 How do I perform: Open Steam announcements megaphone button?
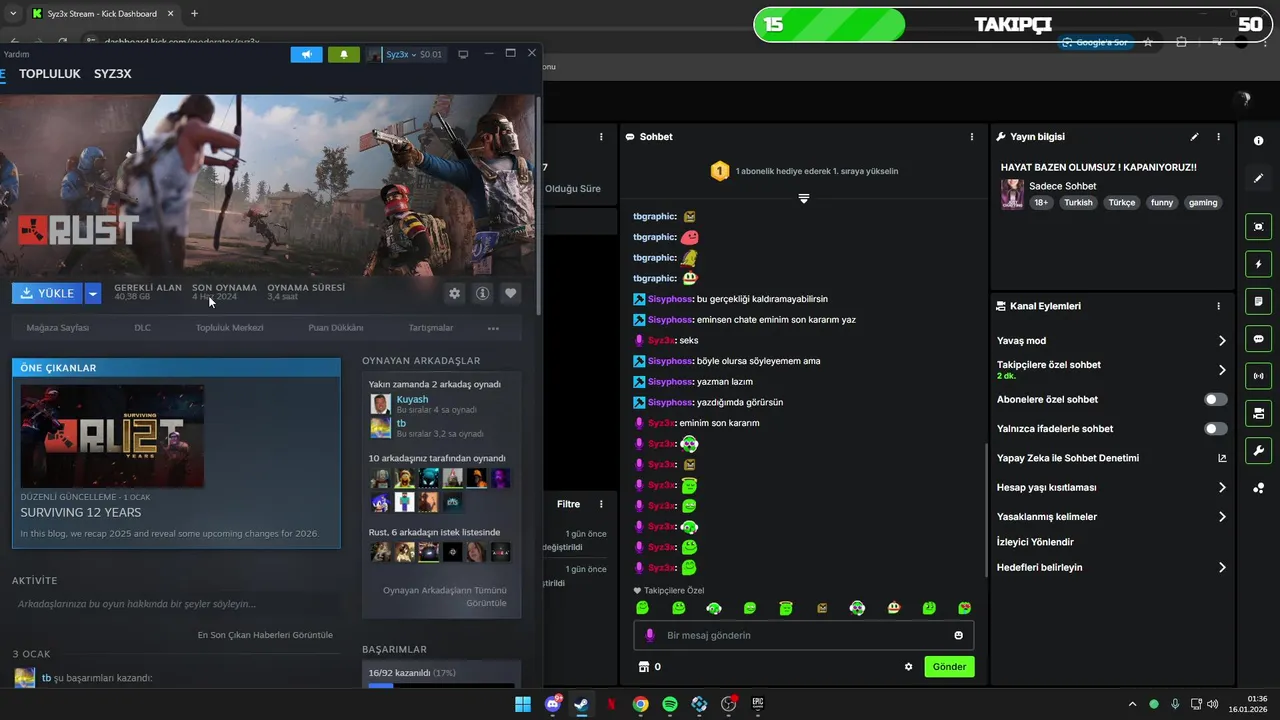coord(307,54)
